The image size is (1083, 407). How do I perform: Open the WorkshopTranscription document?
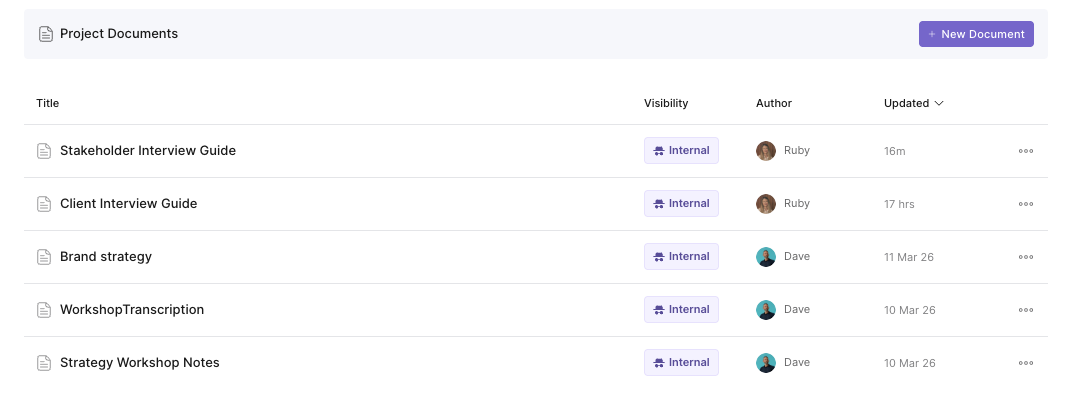click(x=132, y=310)
